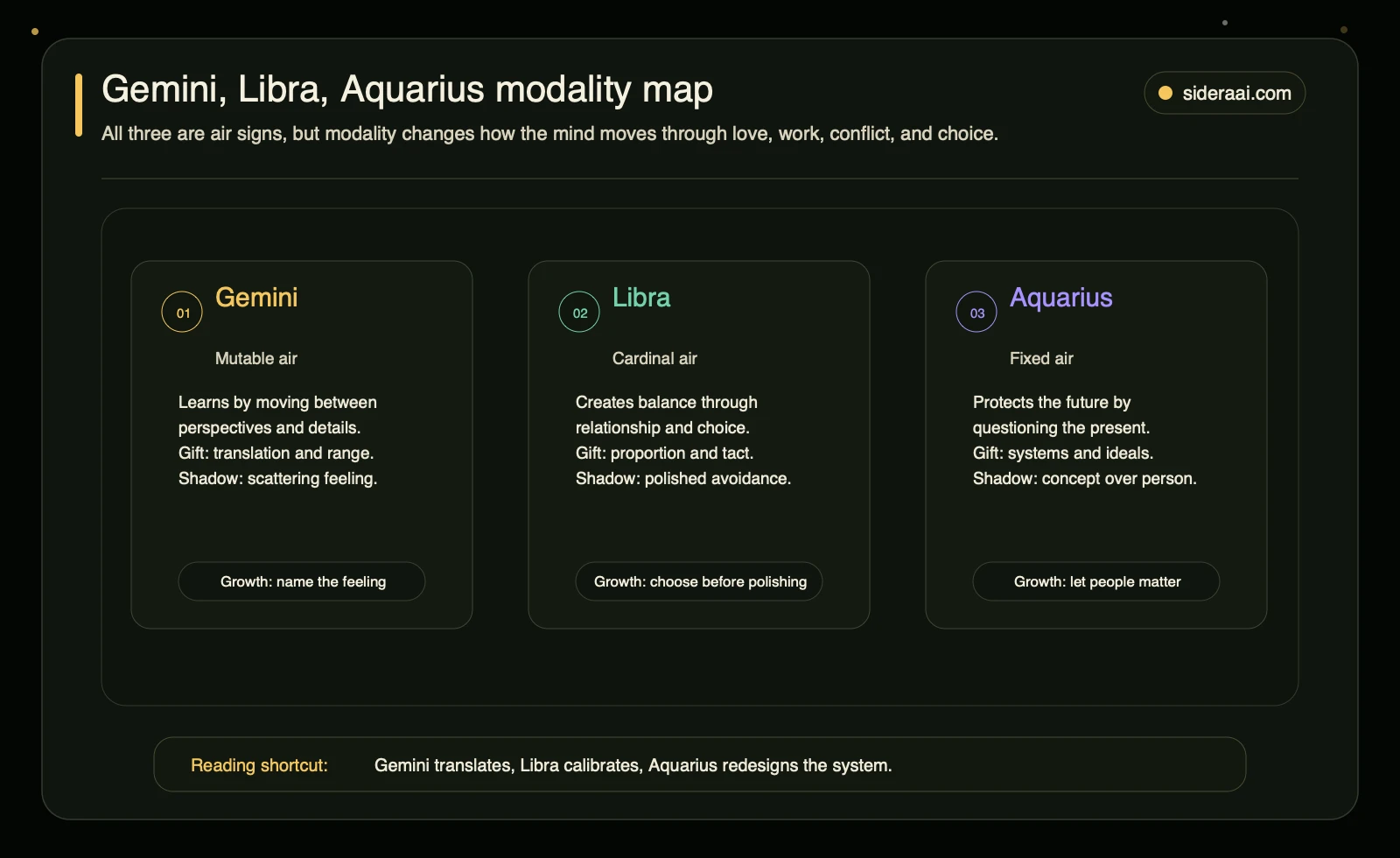
Task: Click 'Gift: proportion and tact.' line
Action: click(664, 453)
